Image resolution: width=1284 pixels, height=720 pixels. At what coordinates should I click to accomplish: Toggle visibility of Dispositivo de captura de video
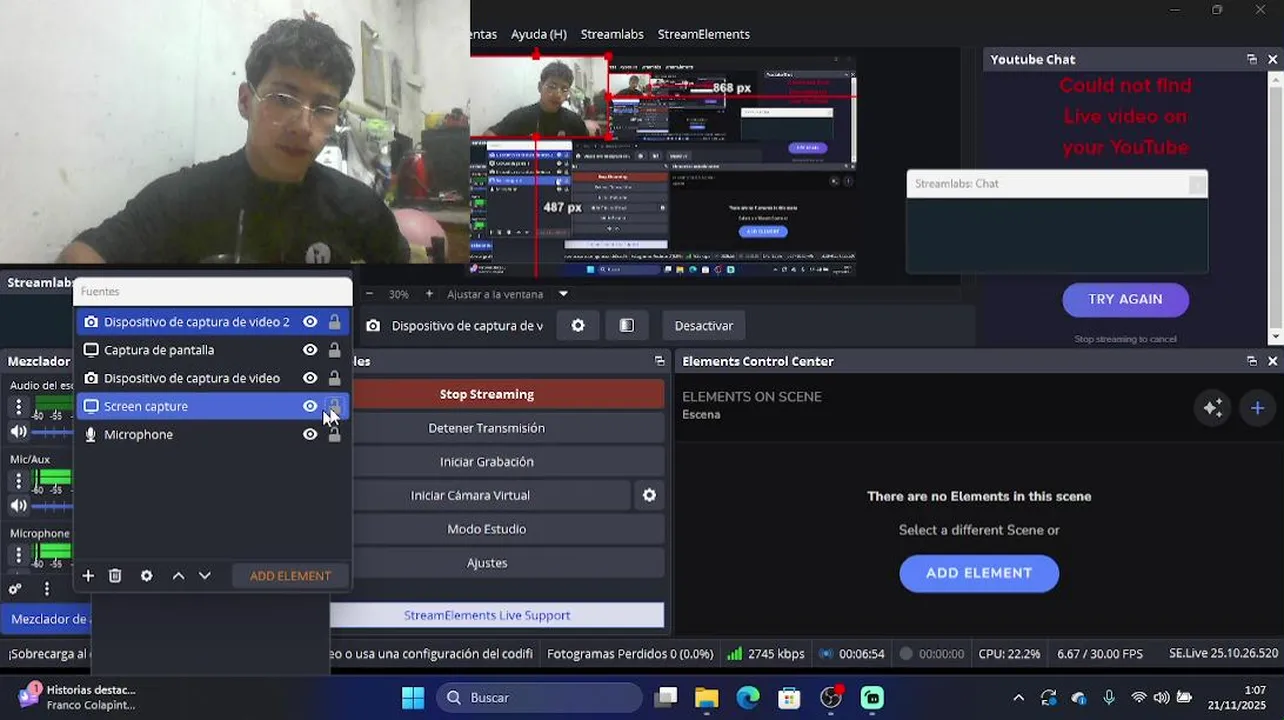coord(310,378)
